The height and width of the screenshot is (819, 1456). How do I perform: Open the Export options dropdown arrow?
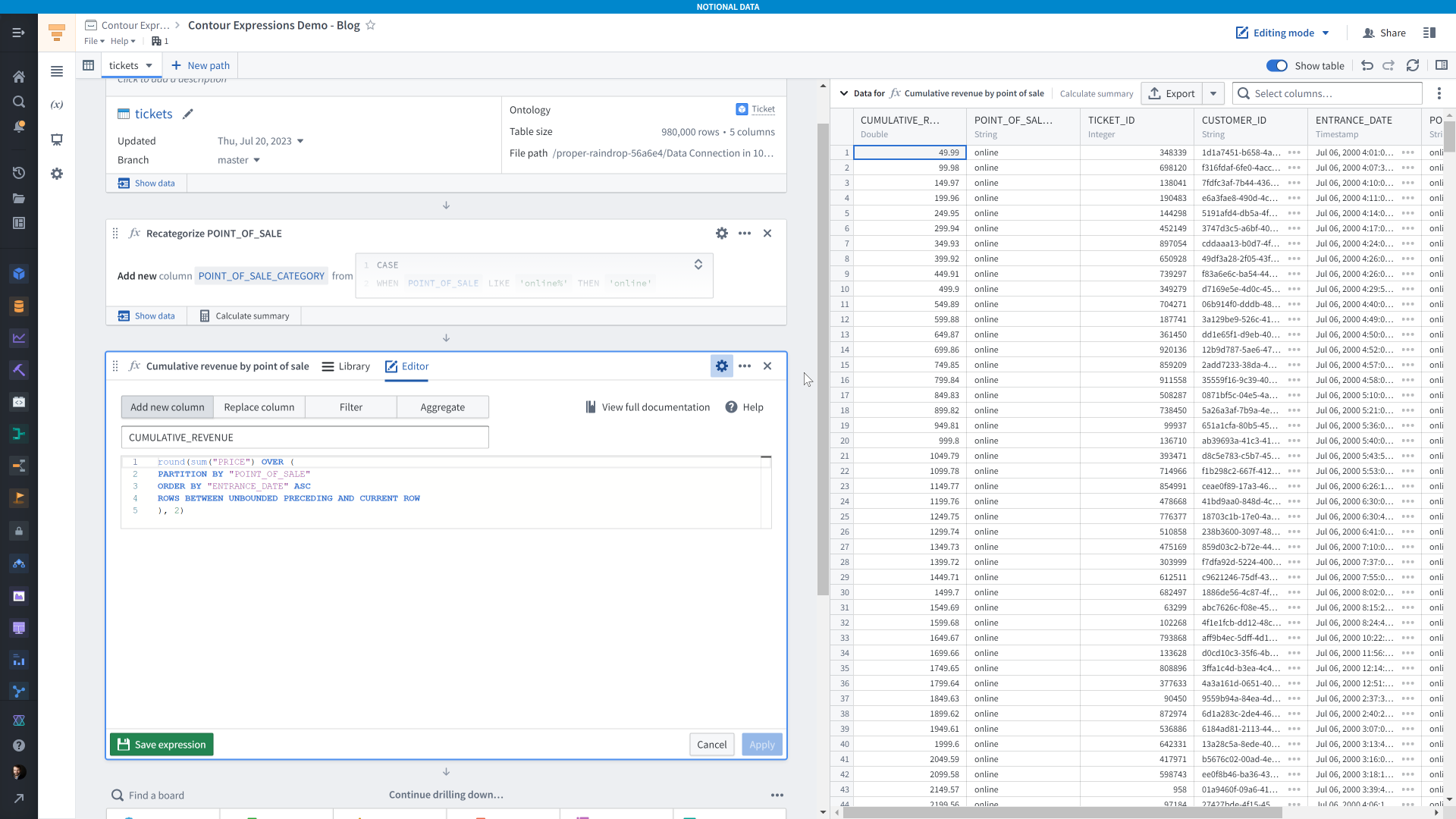coord(1213,93)
